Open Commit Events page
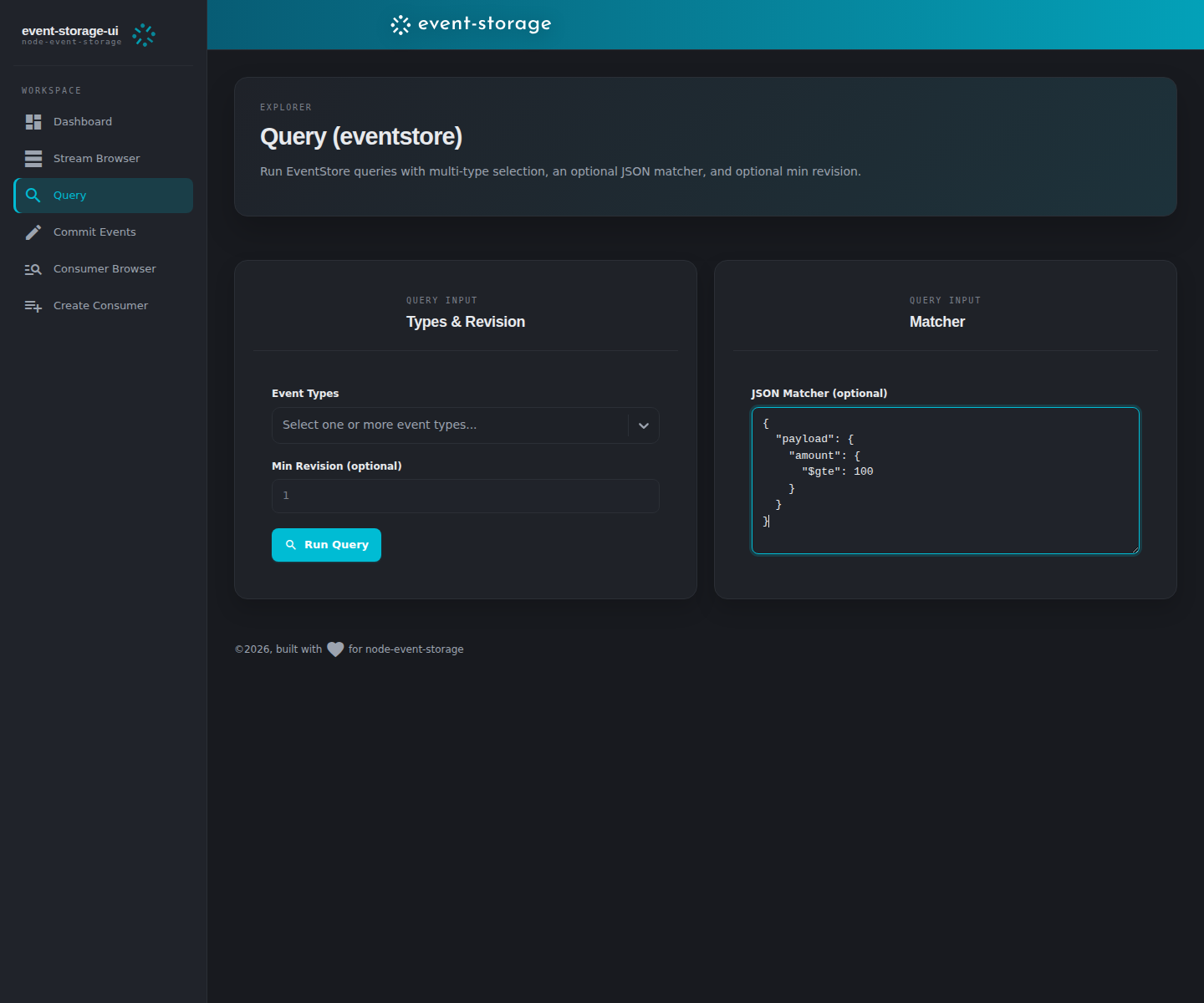This screenshot has width=1204, height=1003. pyautogui.click(x=104, y=232)
